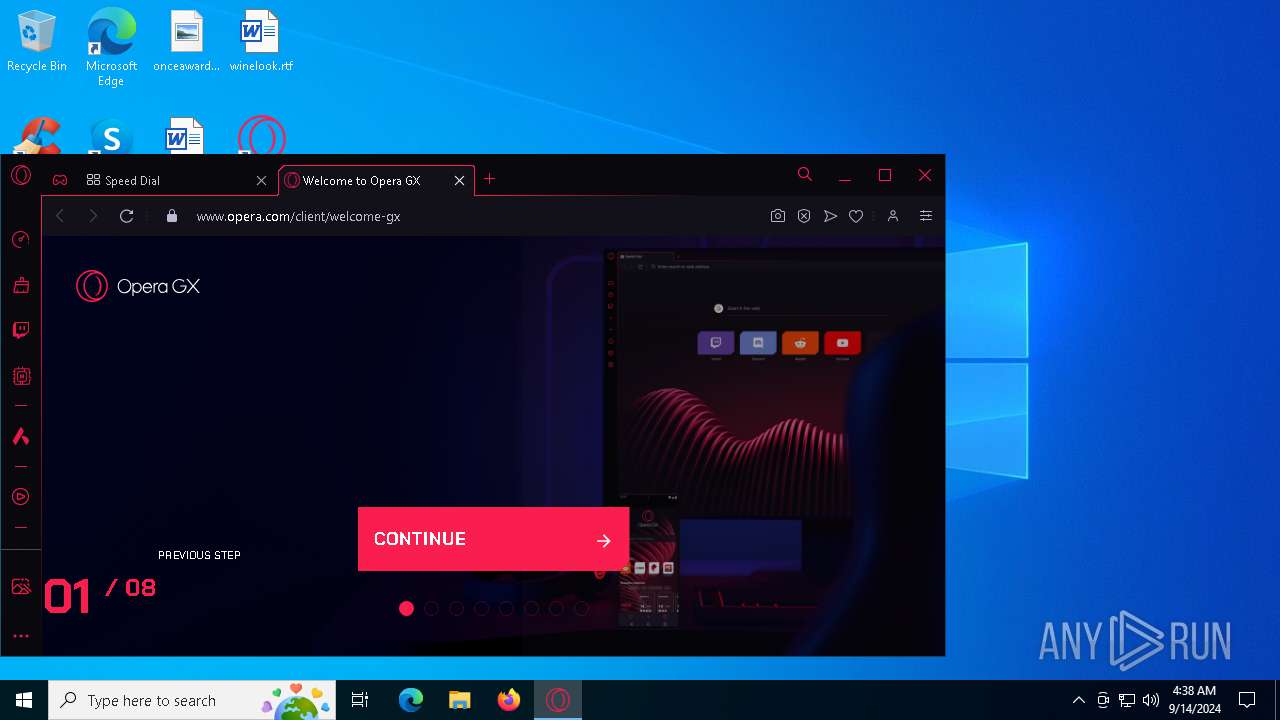Select the third step indicator dot

click(x=456, y=608)
